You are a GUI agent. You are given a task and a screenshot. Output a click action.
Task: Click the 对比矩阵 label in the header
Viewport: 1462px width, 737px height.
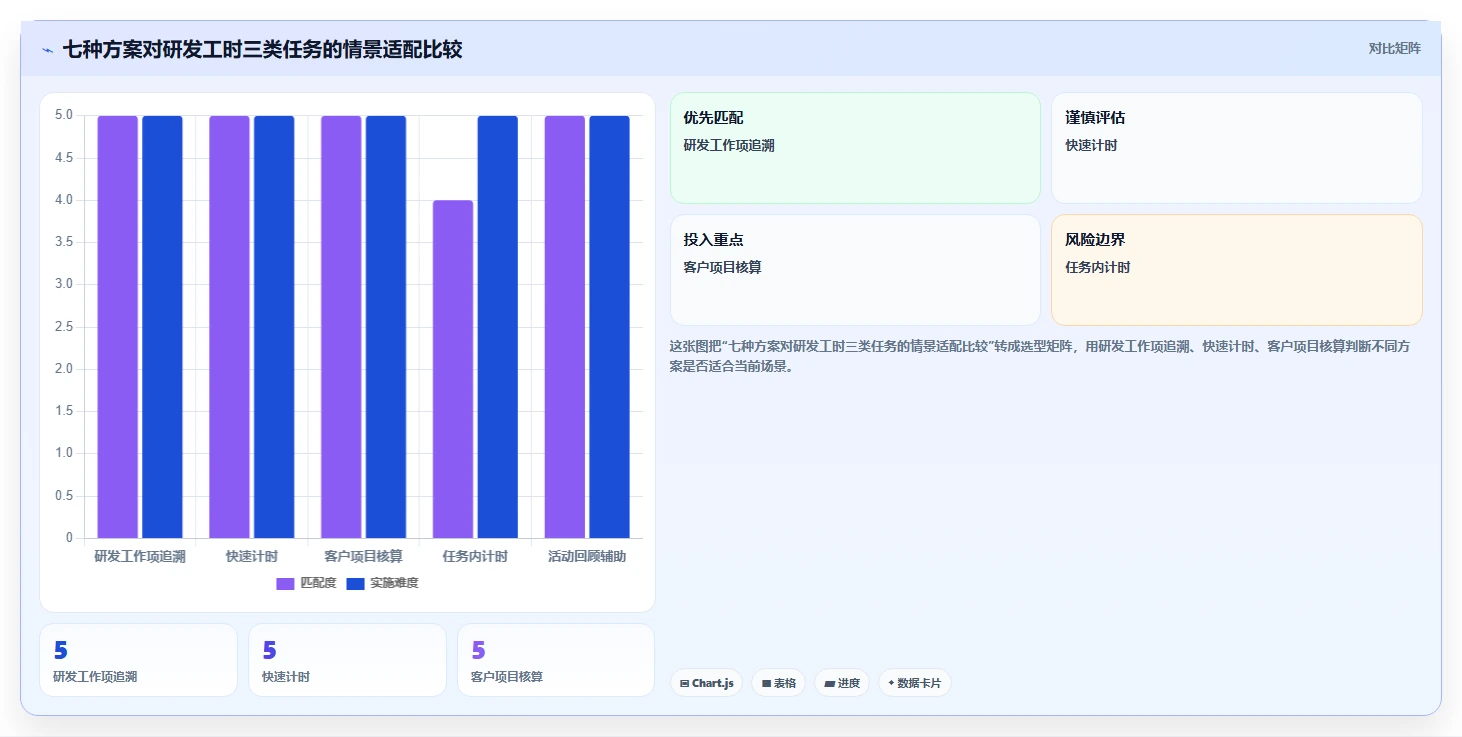point(1394,48)
